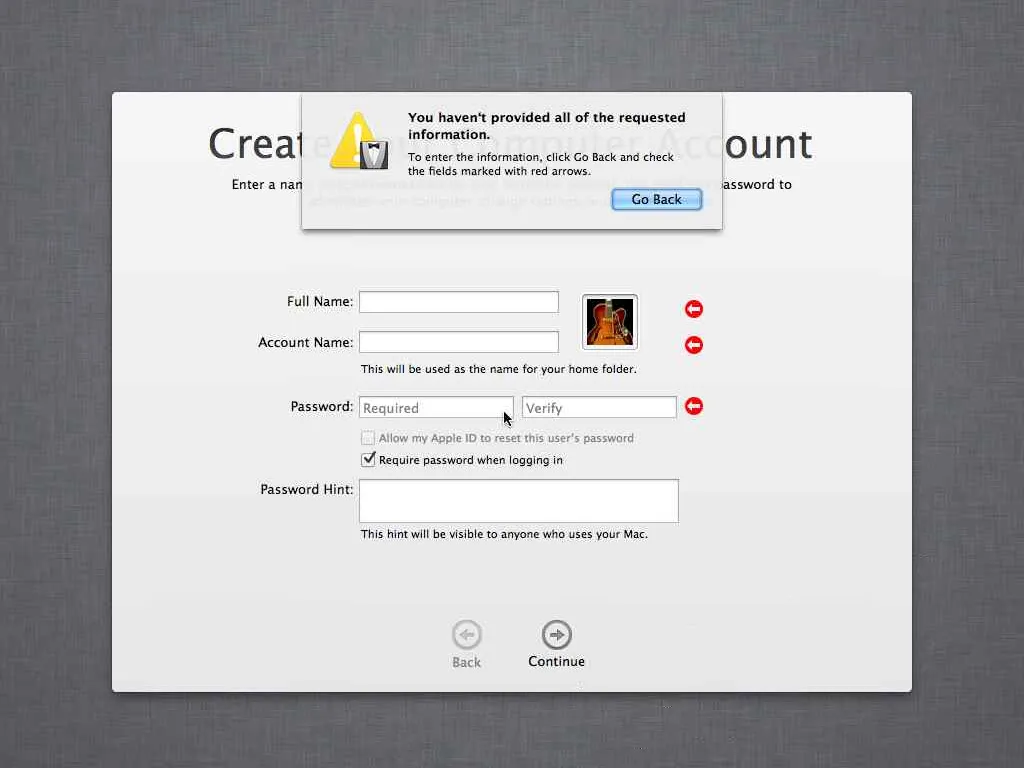The image size is (1024, 768).
Task: Toggle Allow my Apple ID reset checkbox
Action: (368, 438)
